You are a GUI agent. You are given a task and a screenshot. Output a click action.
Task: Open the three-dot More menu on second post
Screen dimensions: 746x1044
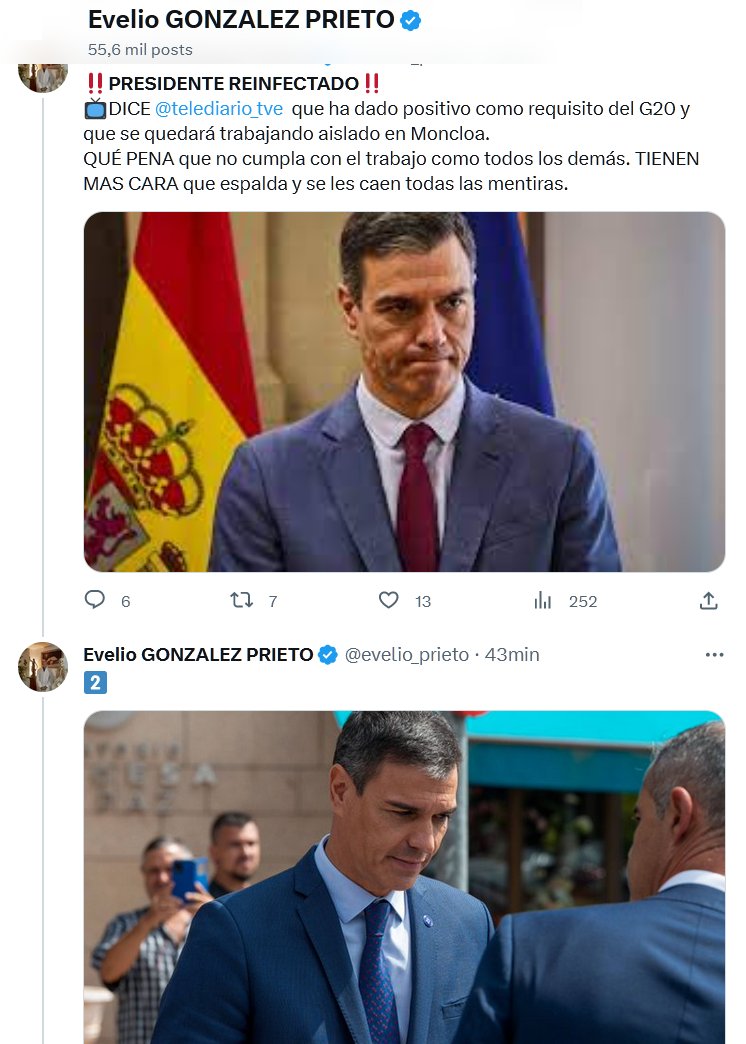pos(714,655)
